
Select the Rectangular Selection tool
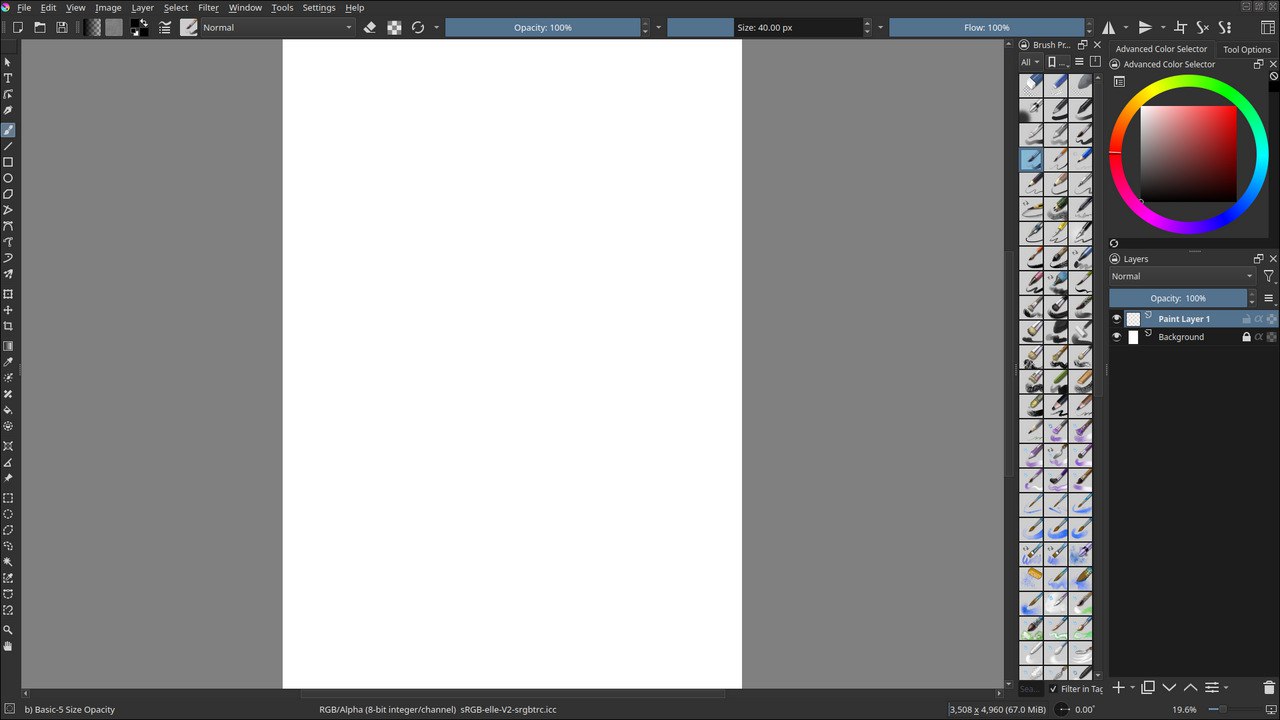8,498
